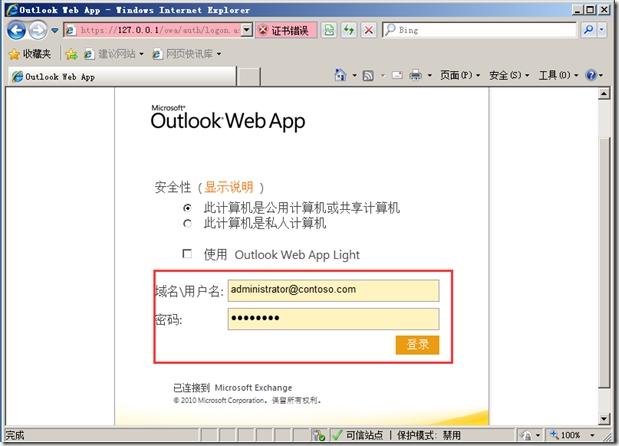619x446 pixels.
Task: Open the 网页快讯库 web slice gallery
Action: point(187,54)
